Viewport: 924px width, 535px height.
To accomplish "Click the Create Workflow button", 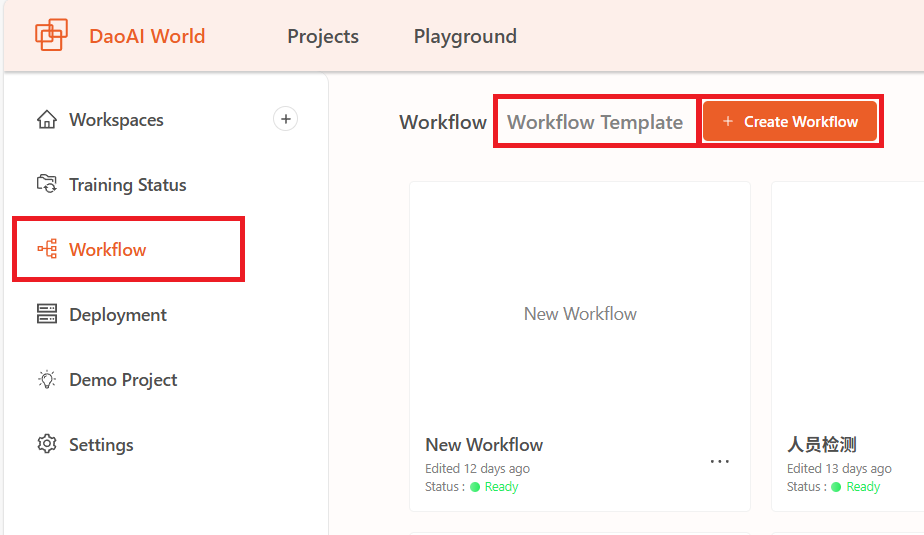I will click(790, 121).
